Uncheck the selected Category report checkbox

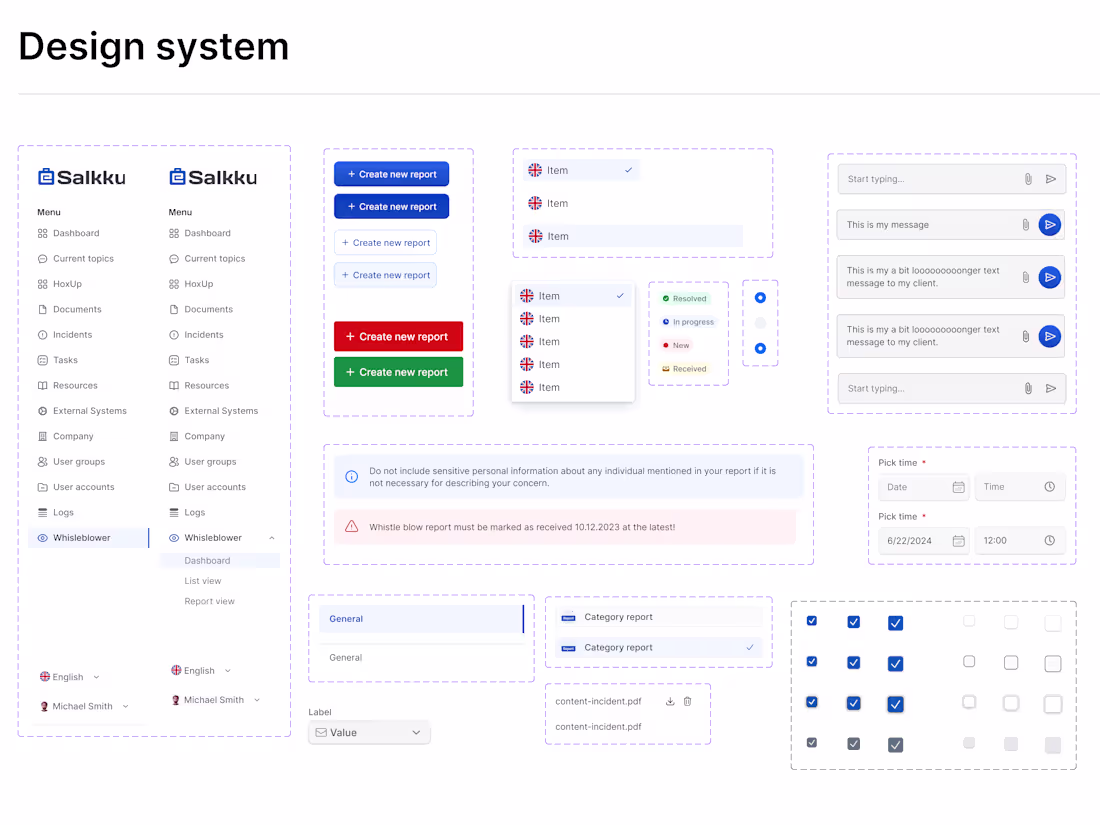point(748,648)
